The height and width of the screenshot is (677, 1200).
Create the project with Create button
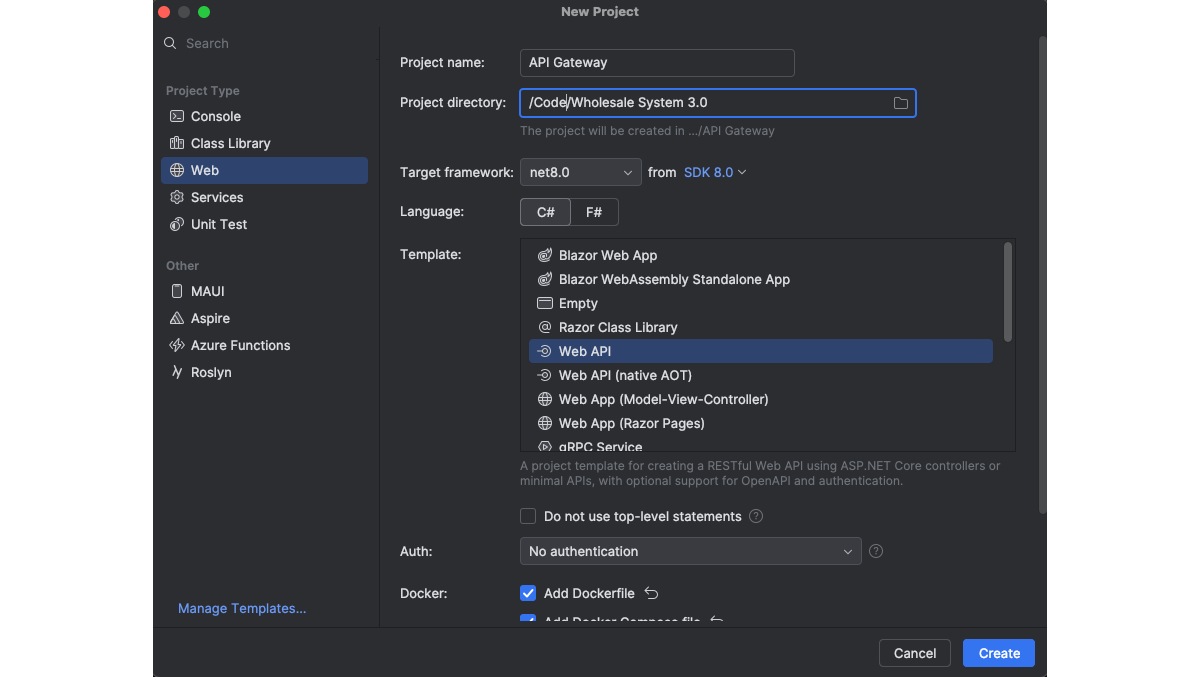point(999,653)
